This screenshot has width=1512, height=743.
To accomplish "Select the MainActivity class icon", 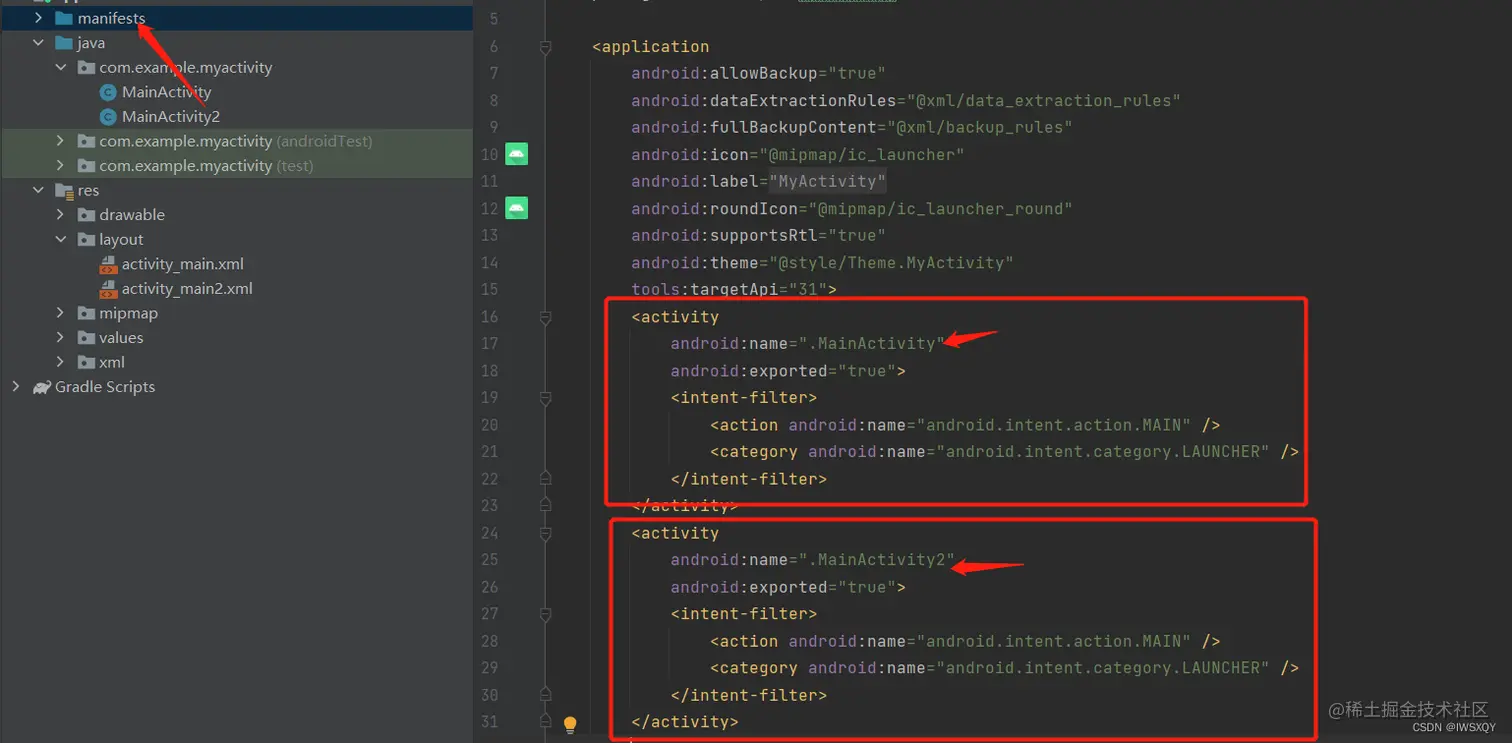I will 108,92.
